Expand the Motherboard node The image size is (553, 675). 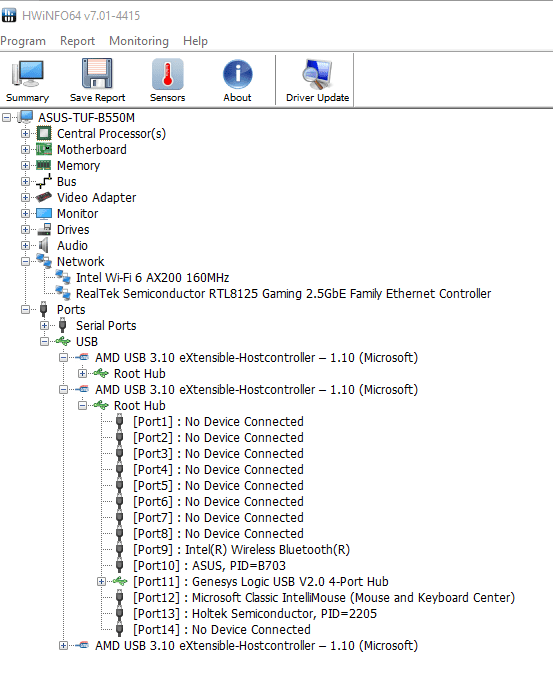pyautogui.click(x=25, y=149)
